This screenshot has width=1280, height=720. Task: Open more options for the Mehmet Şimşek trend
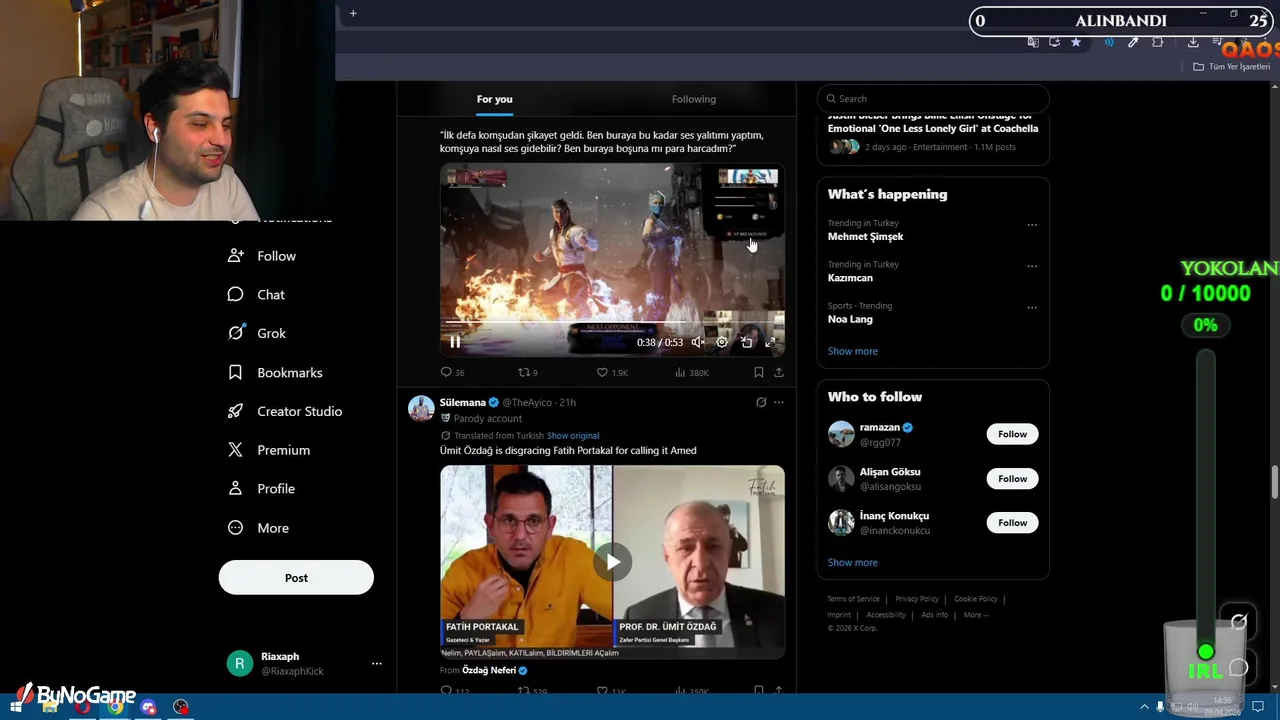click(1032, 225)
